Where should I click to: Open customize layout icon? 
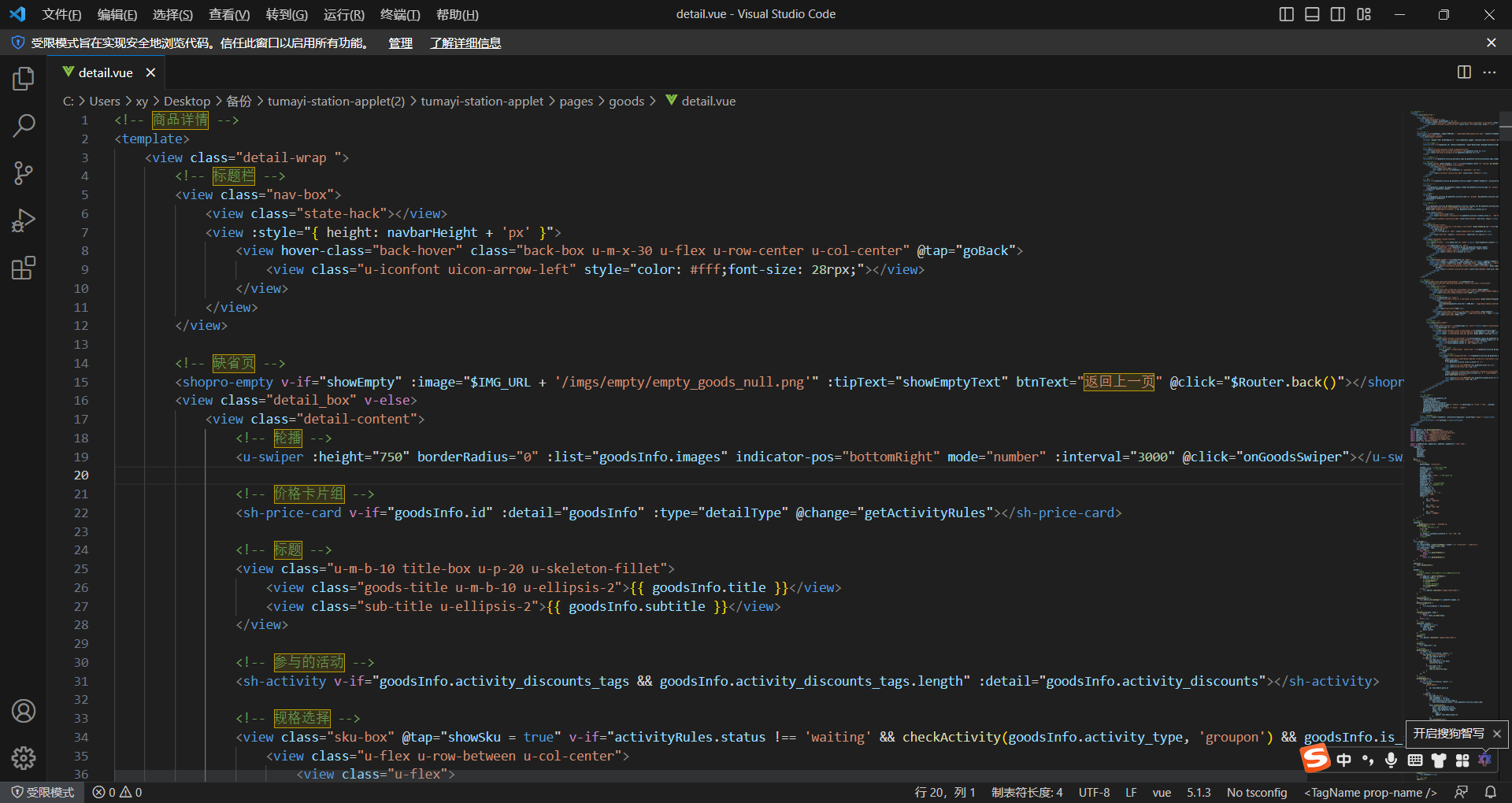coord(1364,14)
